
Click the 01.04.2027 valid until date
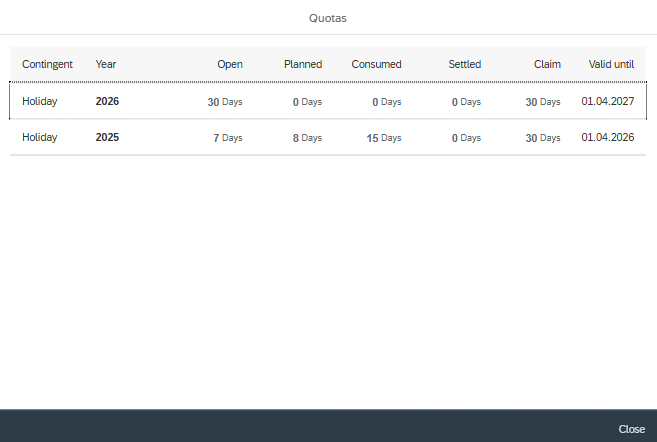(x=608, y=101)
